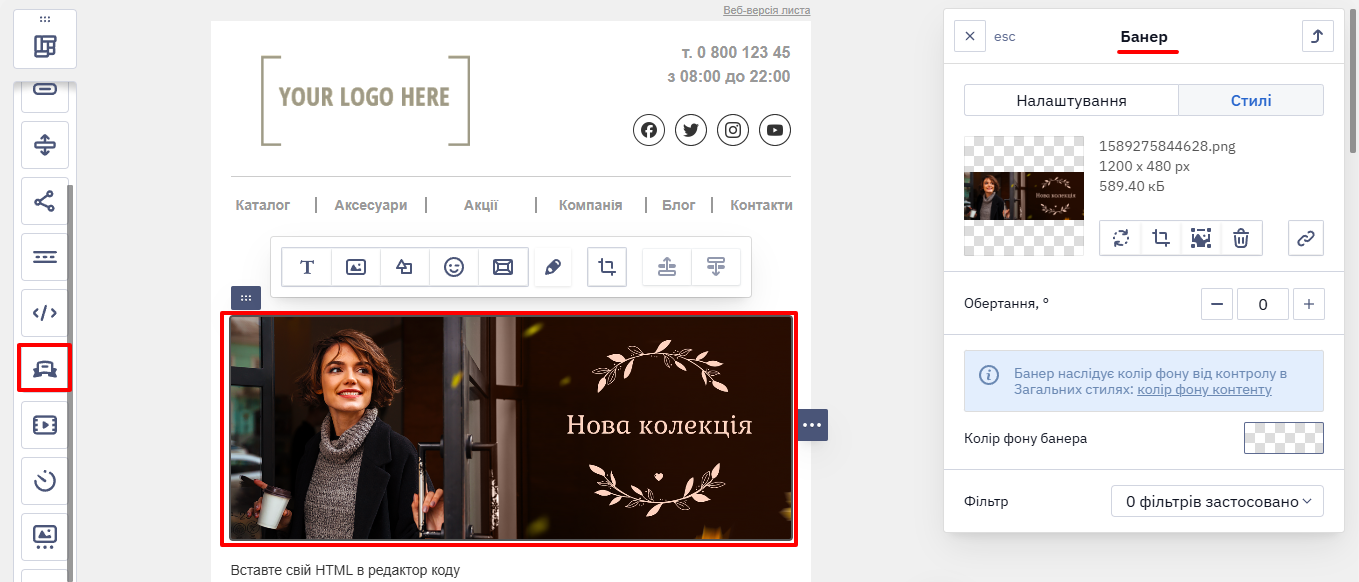Viewport: 1359px width, 582px height.
Task: Add a link using chain icon
Action: pos(1306,238)
